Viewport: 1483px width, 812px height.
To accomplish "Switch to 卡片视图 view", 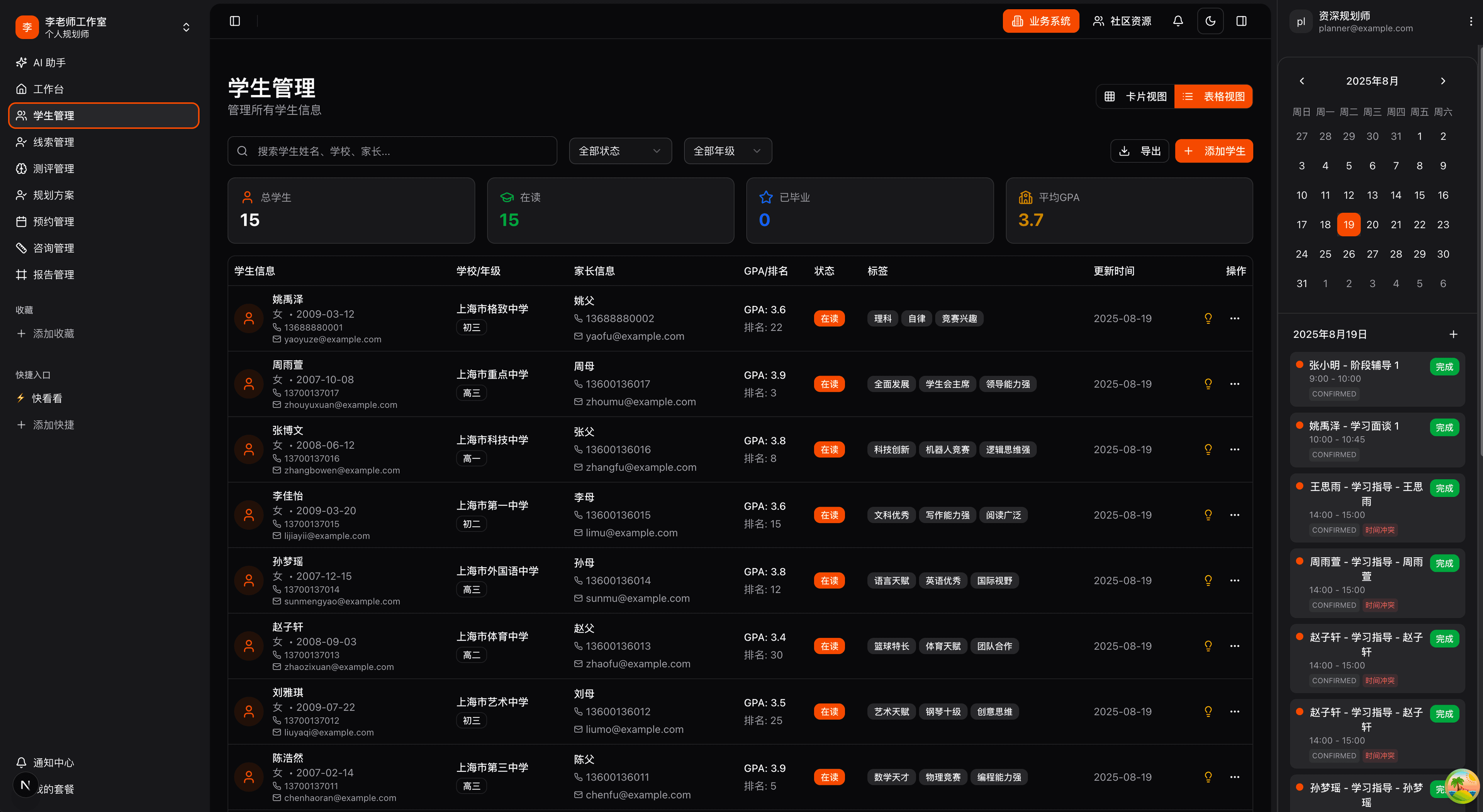I will (1135, 96).
